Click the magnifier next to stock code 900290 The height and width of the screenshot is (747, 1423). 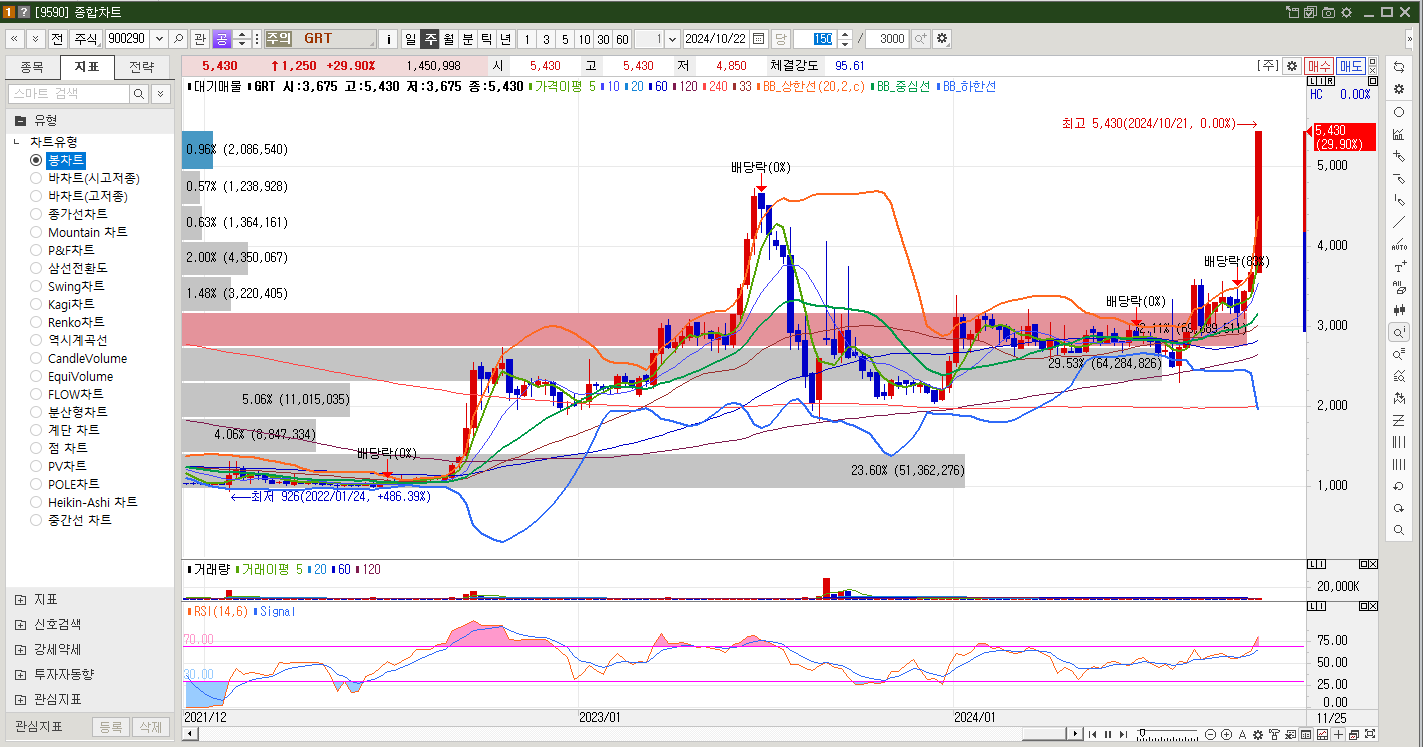tap(178, 39)
